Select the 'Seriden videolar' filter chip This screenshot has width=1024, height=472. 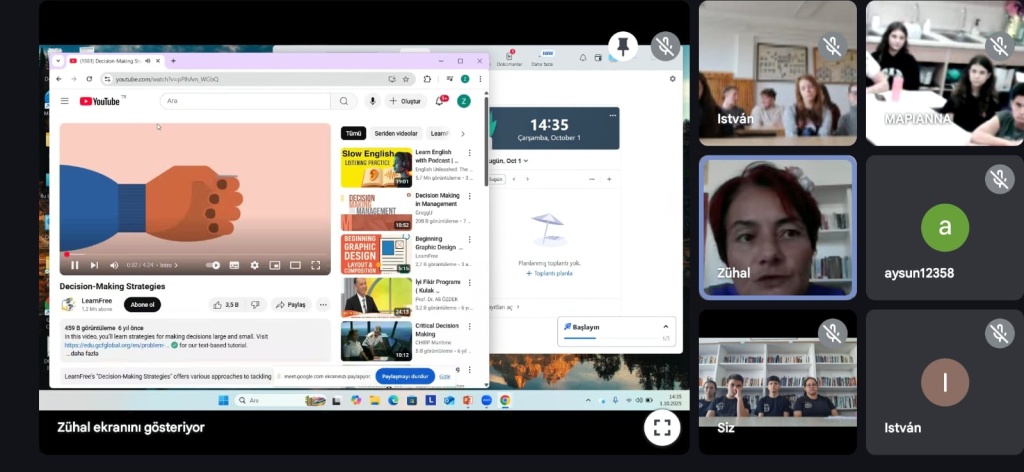pos(396,133)
